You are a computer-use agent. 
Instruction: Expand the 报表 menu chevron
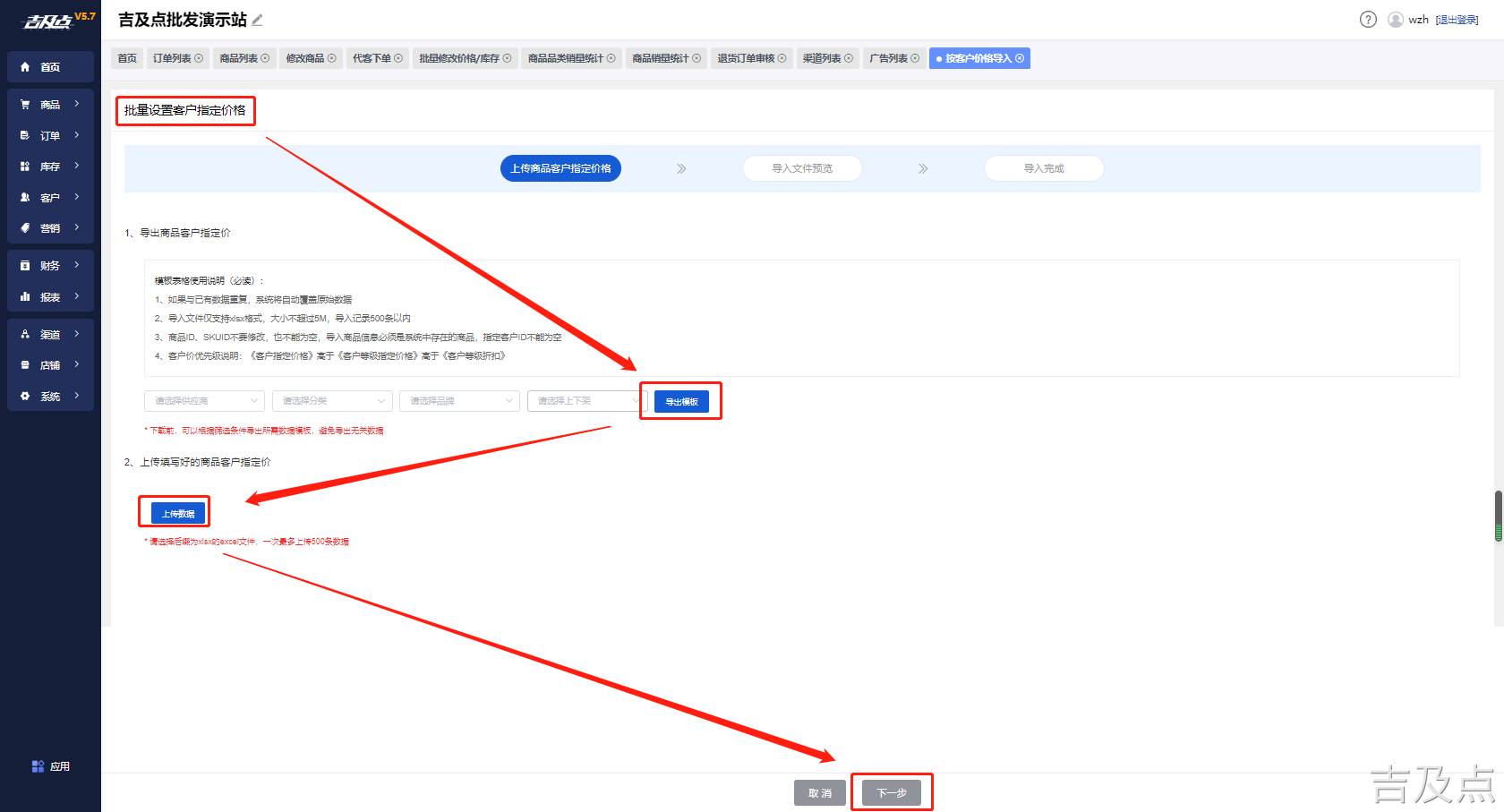click(77, 296)
